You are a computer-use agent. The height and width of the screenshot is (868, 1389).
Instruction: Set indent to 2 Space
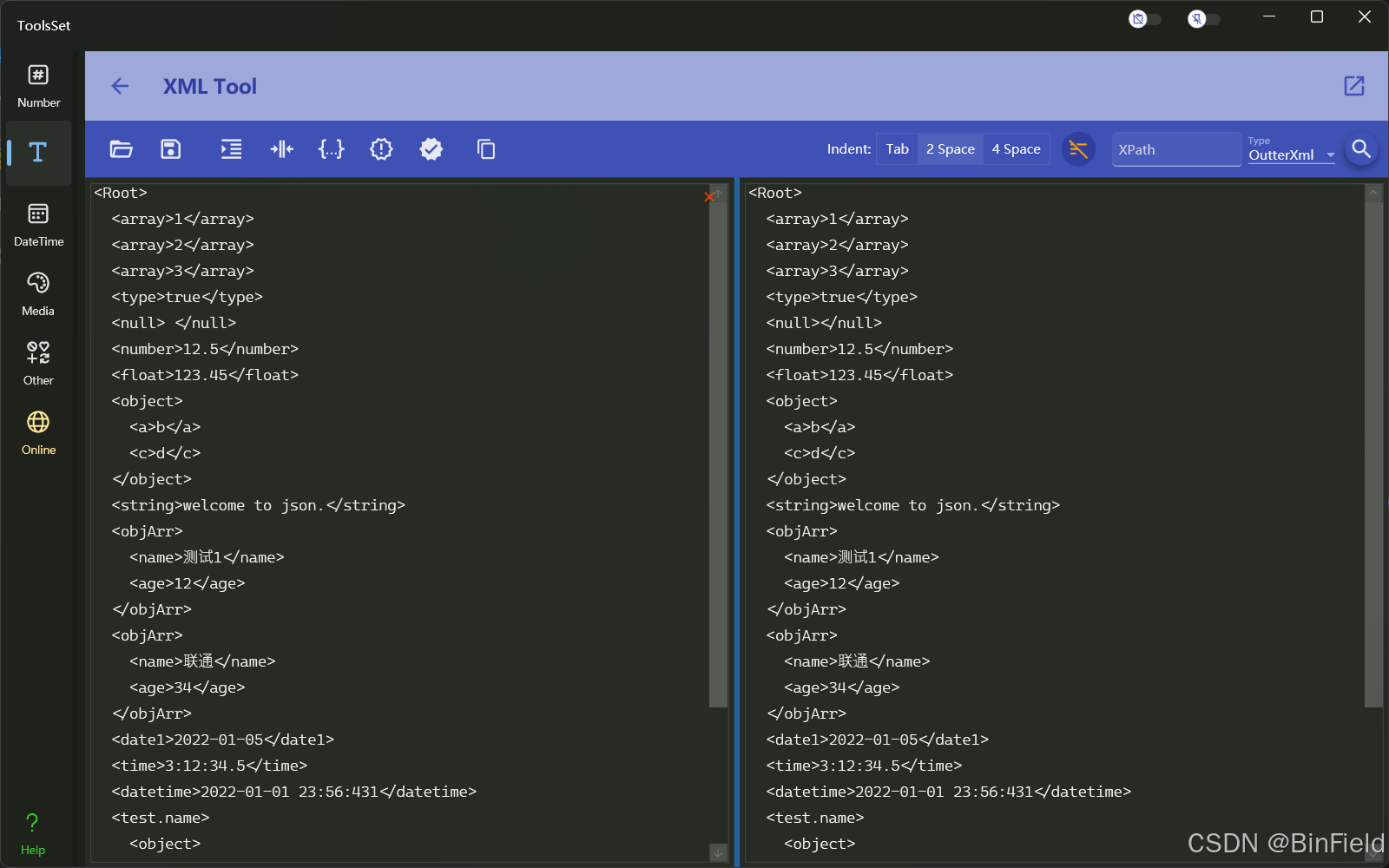(951, 149)
